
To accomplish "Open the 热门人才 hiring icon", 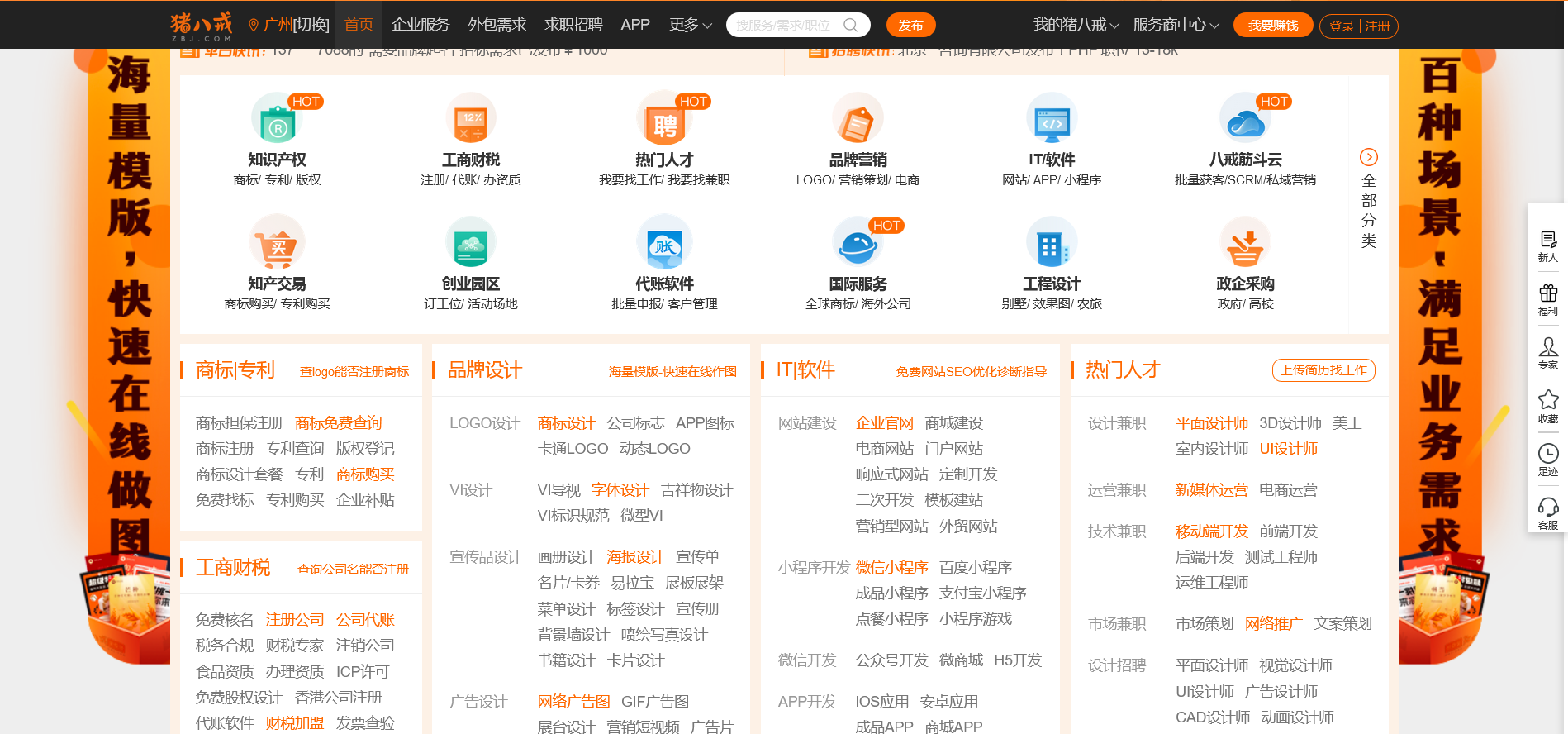I will 664,119.
